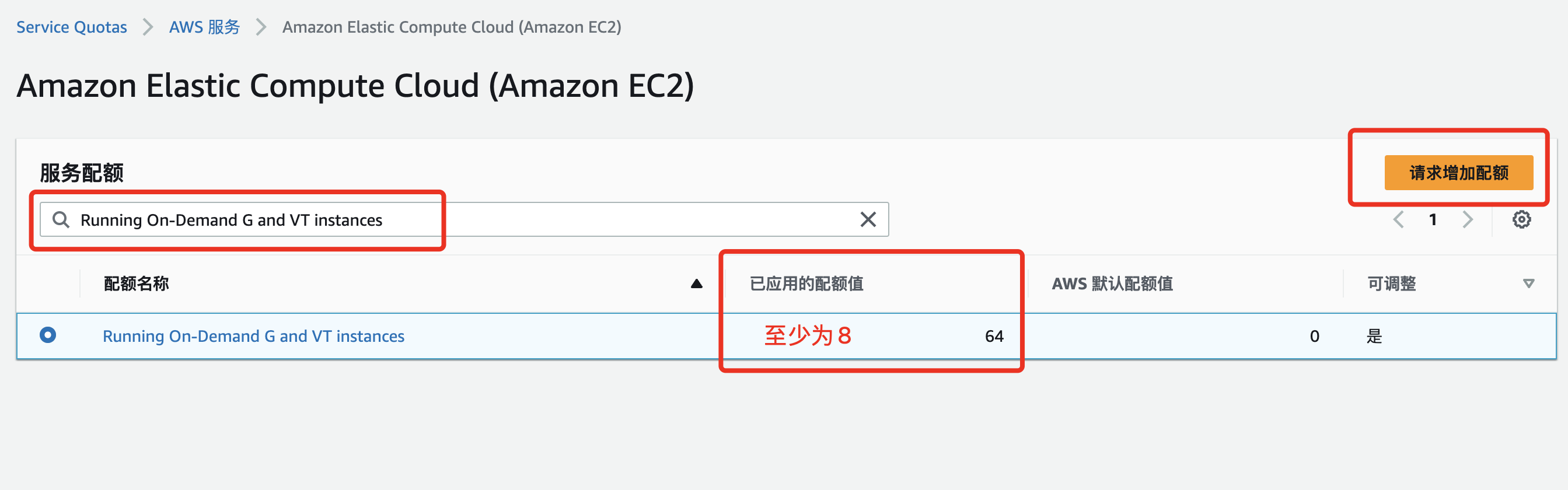Click the applied quota value 64
The image size is (1568, 490).
coord(994,336)
